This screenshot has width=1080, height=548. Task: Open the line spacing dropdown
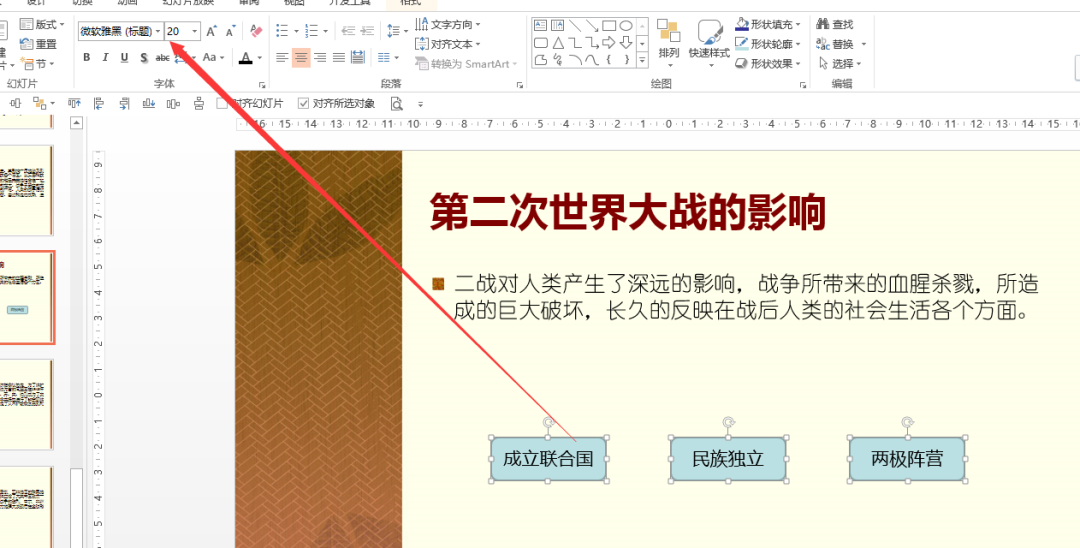tap(396, 31)
